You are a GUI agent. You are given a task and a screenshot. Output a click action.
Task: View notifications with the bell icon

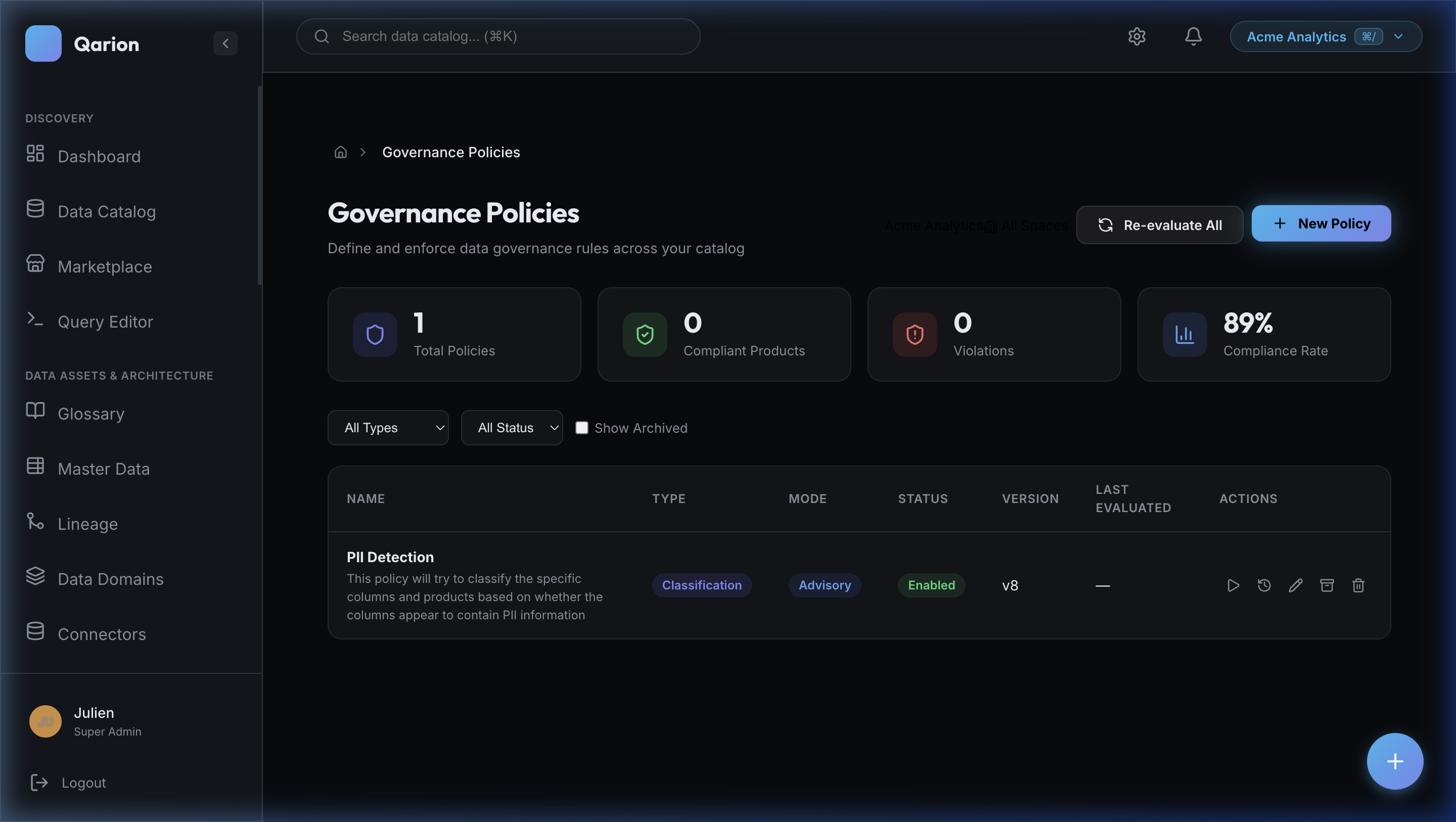1193,36
